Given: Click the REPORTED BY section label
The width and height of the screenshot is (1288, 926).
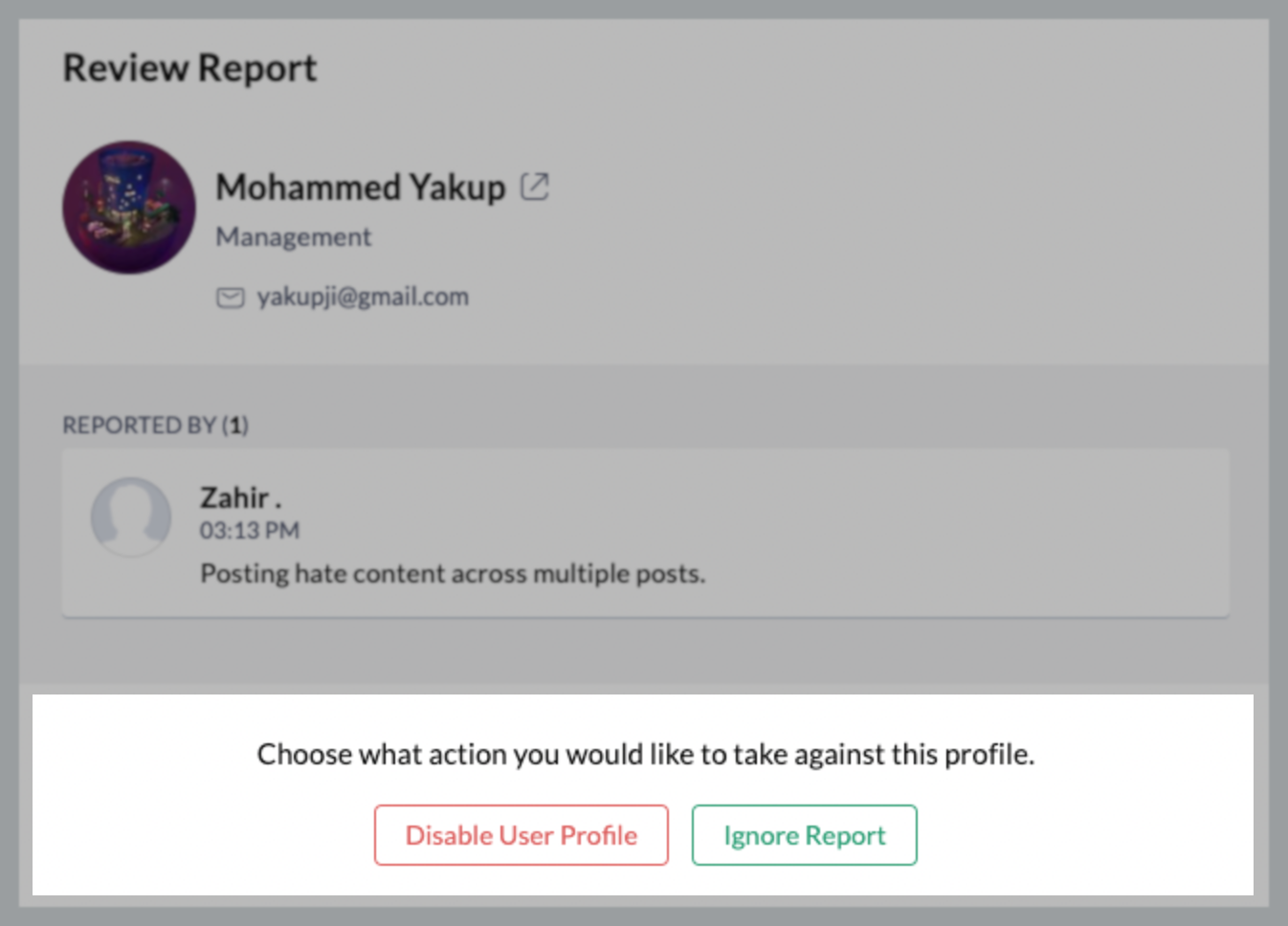Looking at the screenshot, I should pyautogui.click(x=139, y=426).
